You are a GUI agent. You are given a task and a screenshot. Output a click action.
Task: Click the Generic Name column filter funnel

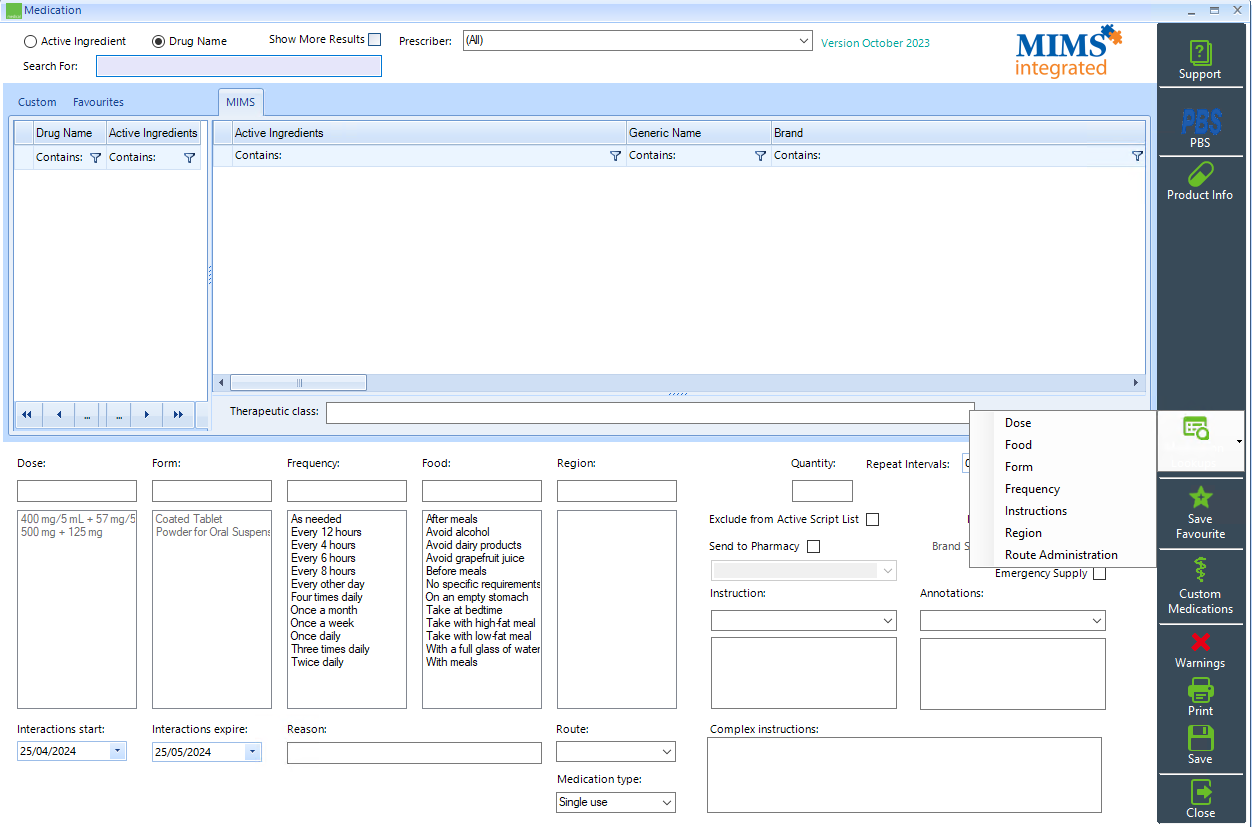[760, 156]
